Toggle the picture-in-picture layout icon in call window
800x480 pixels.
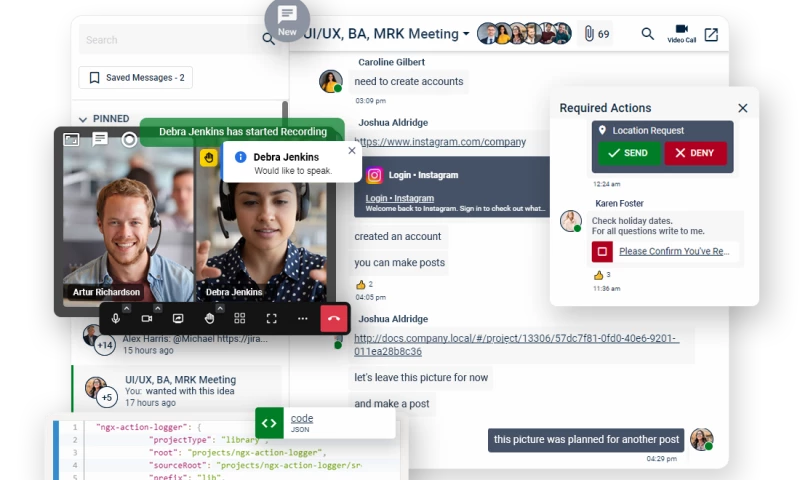[x=71, y=139]
